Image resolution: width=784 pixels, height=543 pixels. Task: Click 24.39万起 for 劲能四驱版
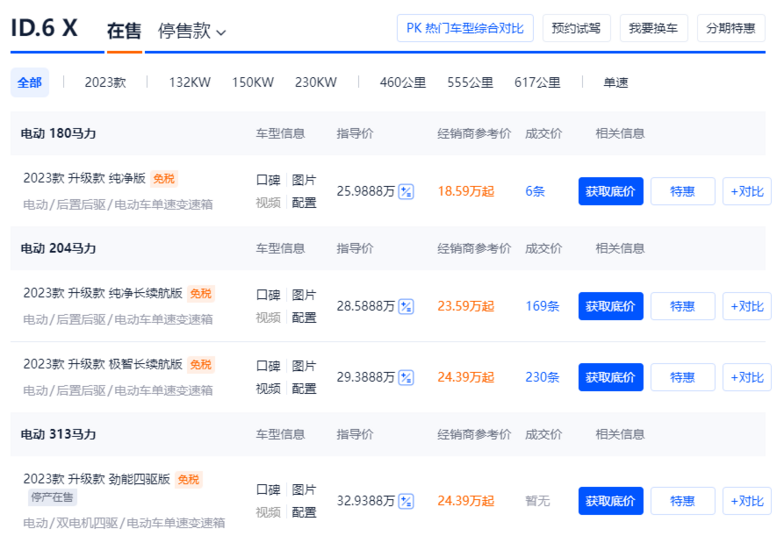tap(466, 501)
